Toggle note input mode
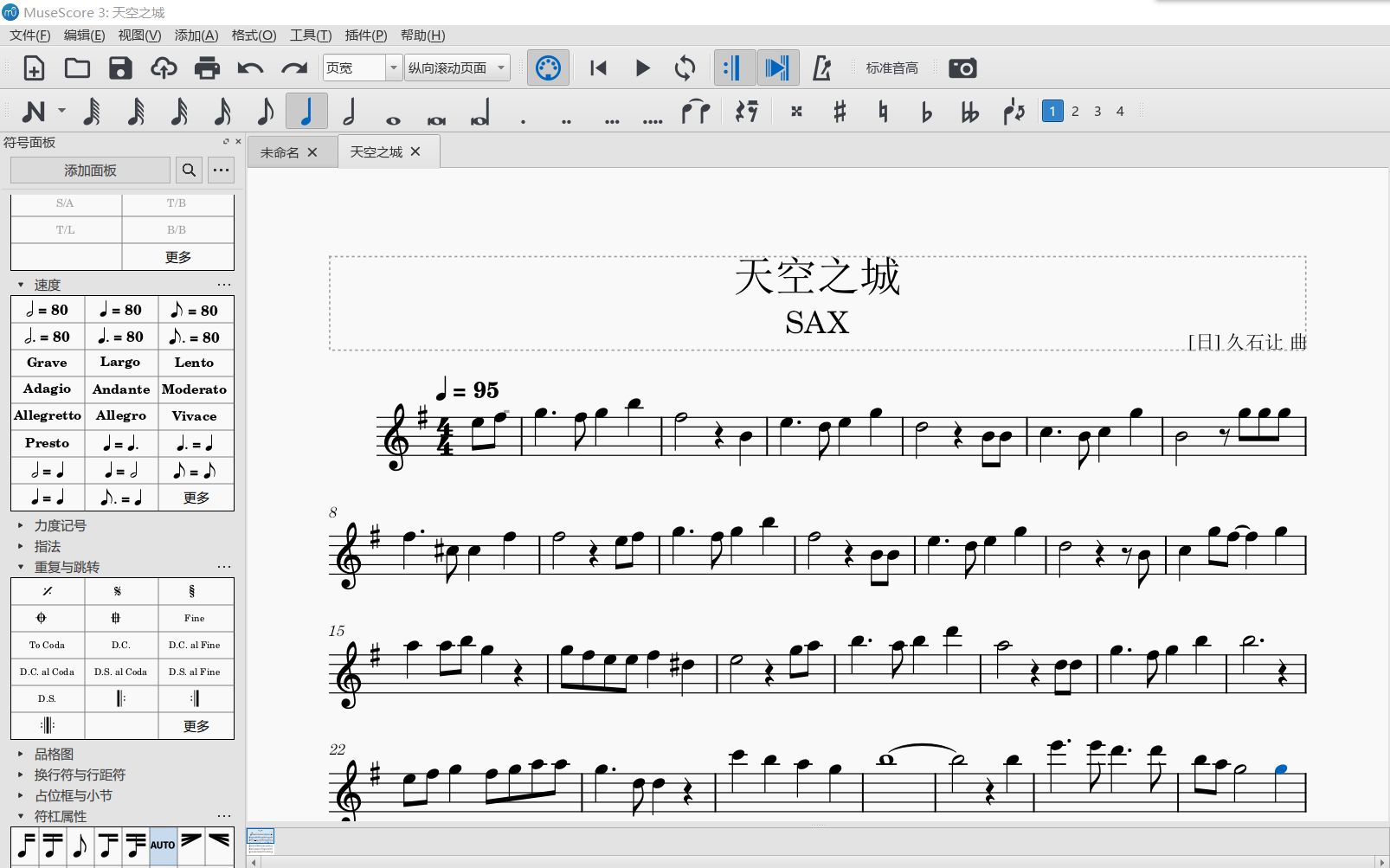The image size is (1390, 868). pyautogui.click(x=34, y=111)
